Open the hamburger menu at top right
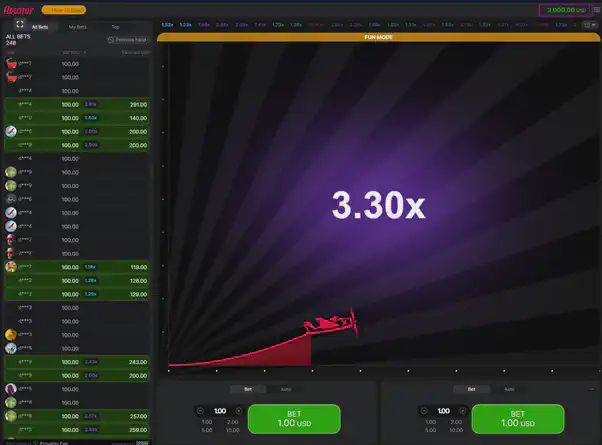Image resolution: width=602 pixels, height=445 pixels. pyautogui.click(x=595, y=10)
